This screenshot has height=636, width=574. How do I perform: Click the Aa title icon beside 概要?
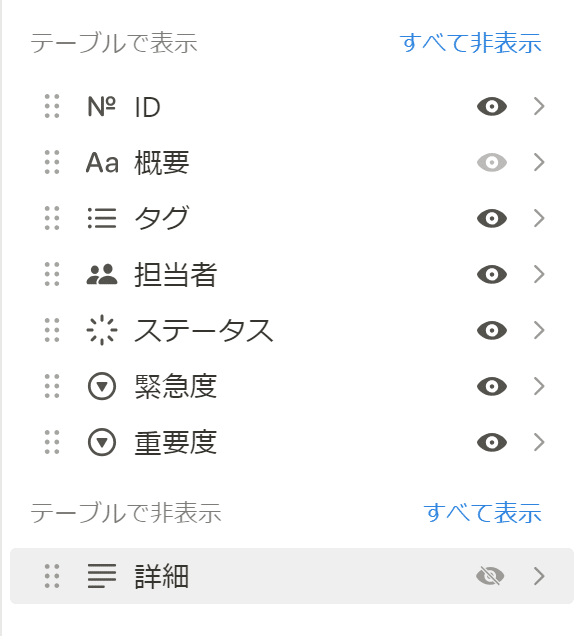click(x=102, y=163)
